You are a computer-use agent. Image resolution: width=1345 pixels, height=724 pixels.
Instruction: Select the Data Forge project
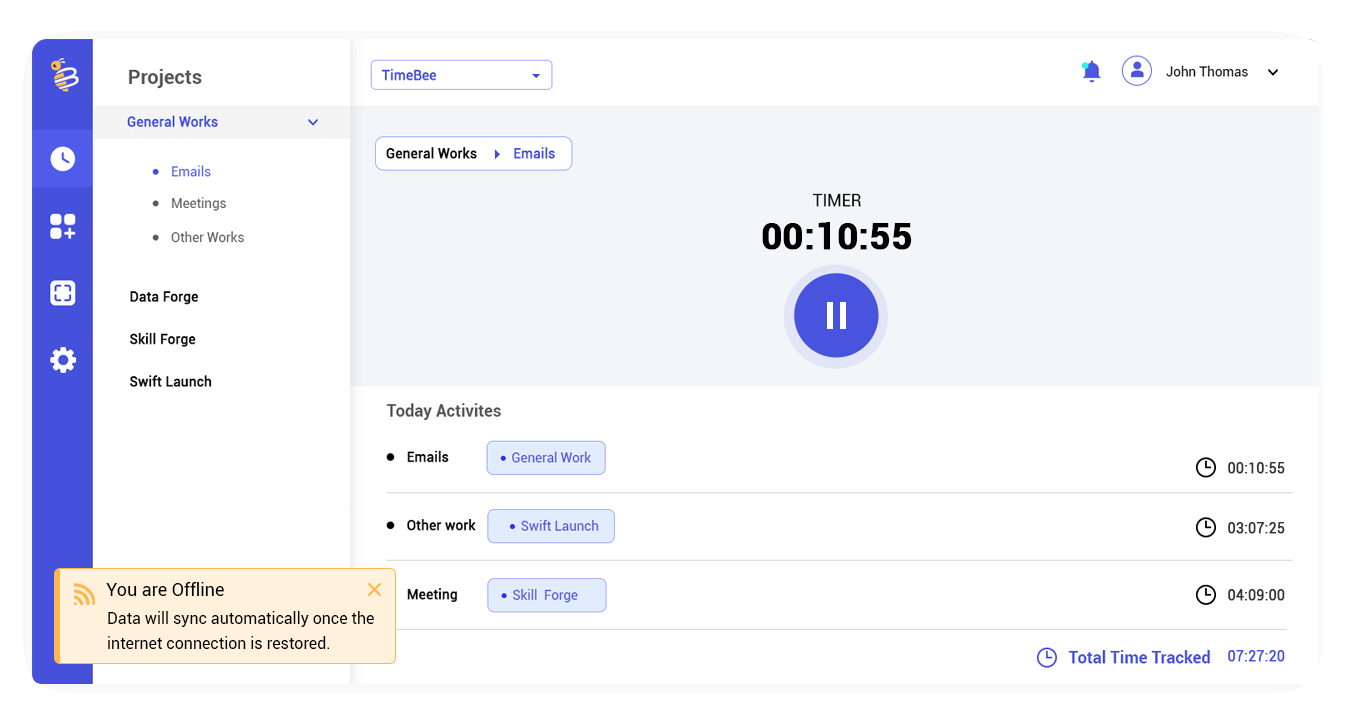163,296
